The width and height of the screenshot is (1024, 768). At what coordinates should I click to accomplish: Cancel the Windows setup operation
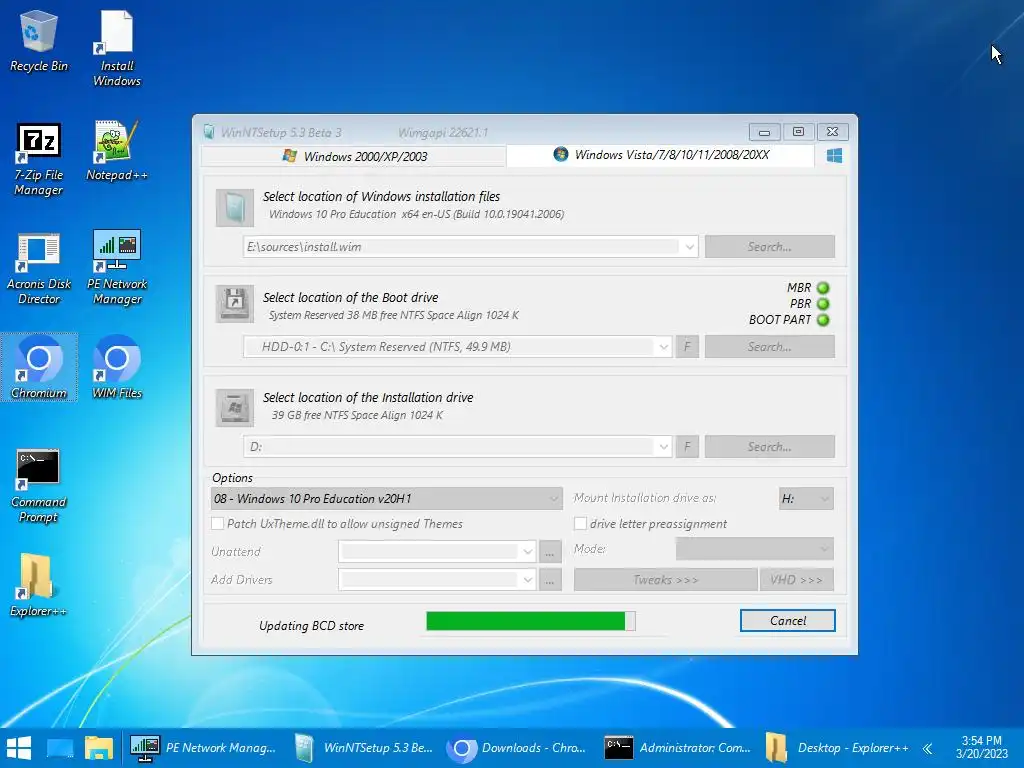[x=788, y=620]
